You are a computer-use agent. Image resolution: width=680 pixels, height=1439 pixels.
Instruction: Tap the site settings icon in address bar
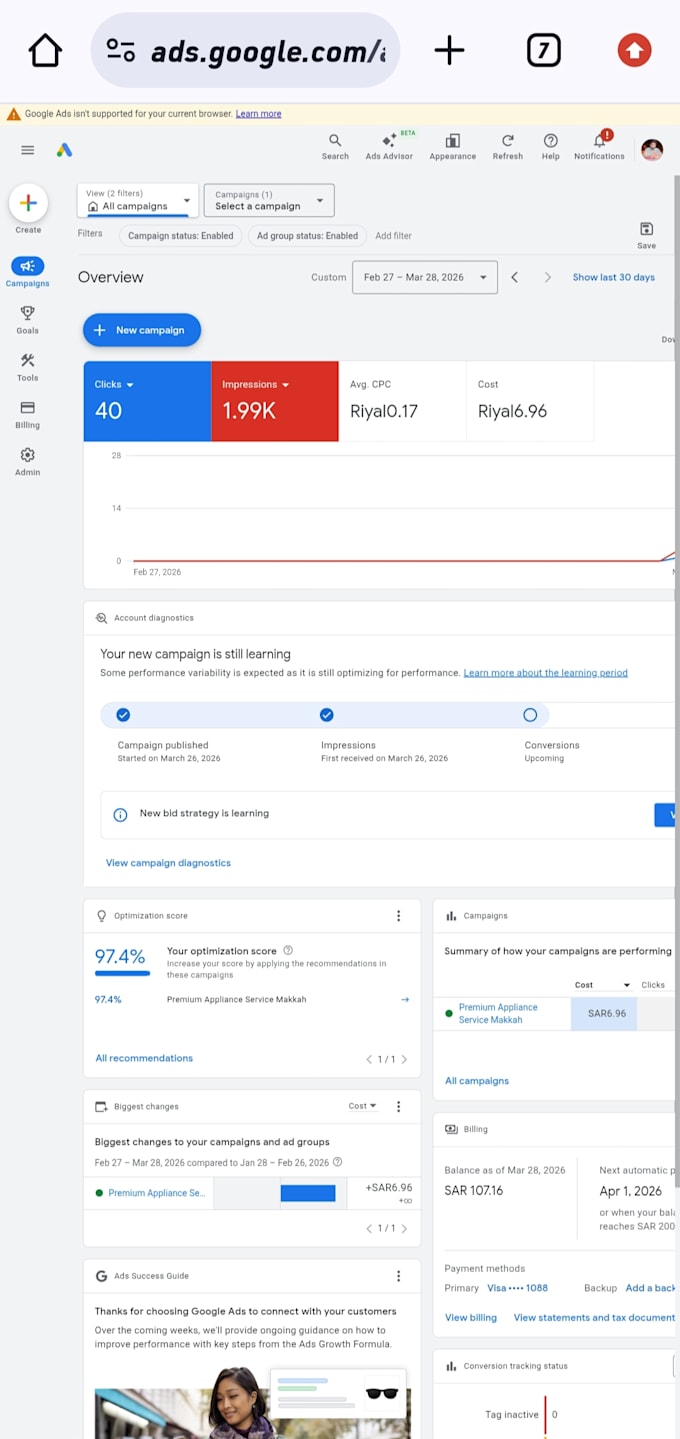click(x=121, y=50)
